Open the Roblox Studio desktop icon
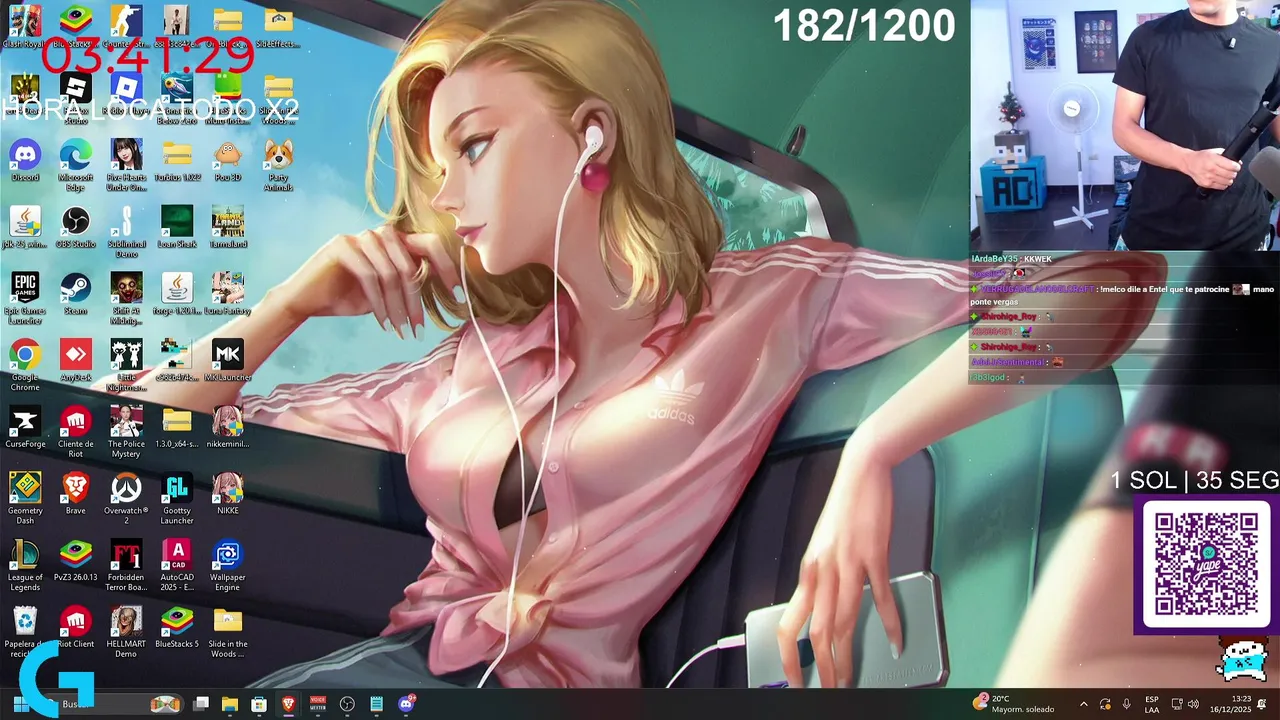The width and height of the screenshot is (1280, 720). coord(76,98)
